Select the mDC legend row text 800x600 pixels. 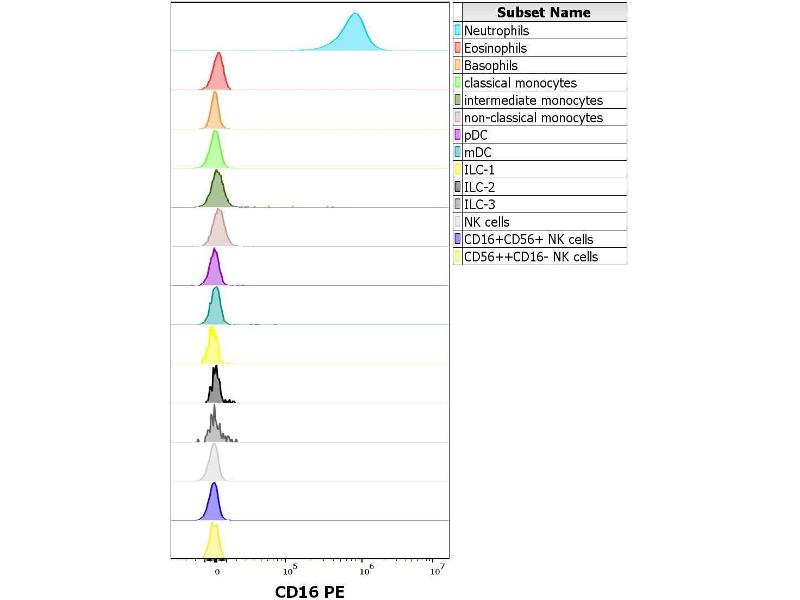tap(478, 152)
